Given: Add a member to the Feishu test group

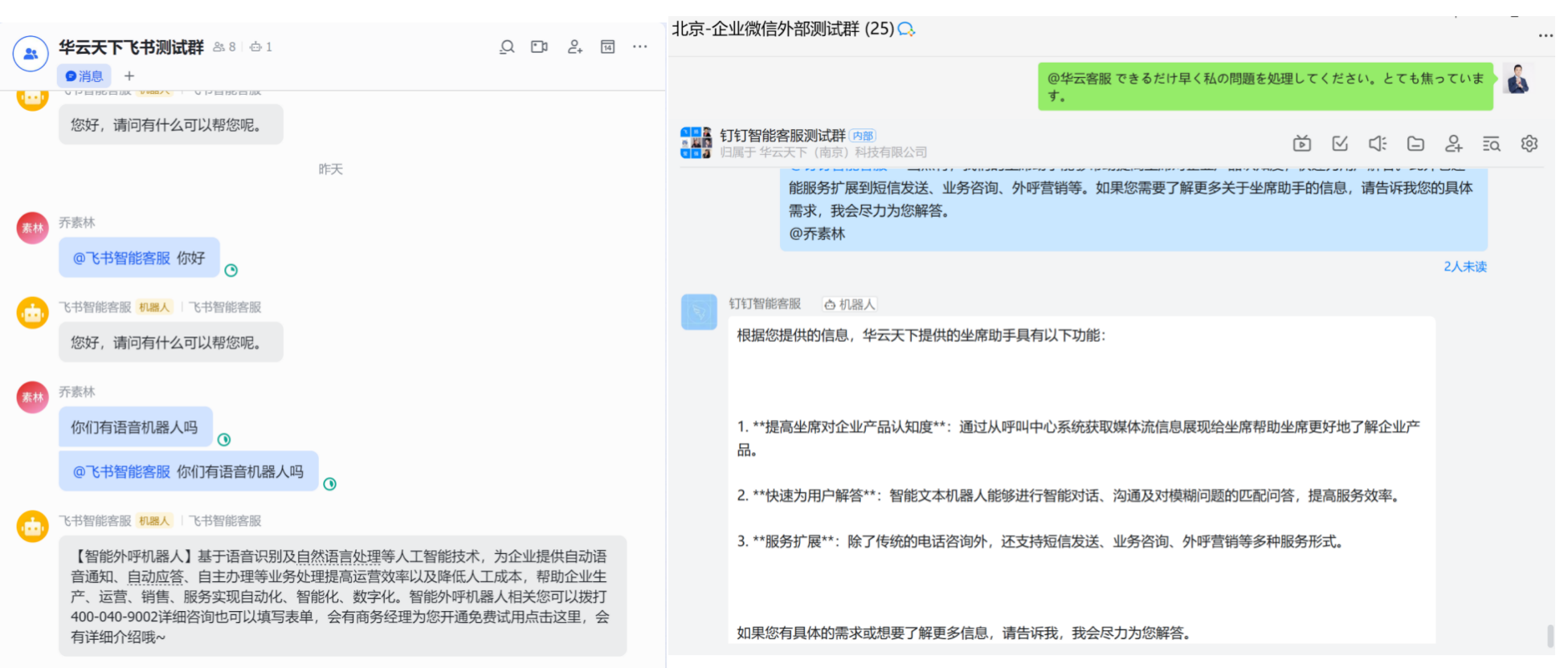Looking at the screenshot, I should (574, 47).
